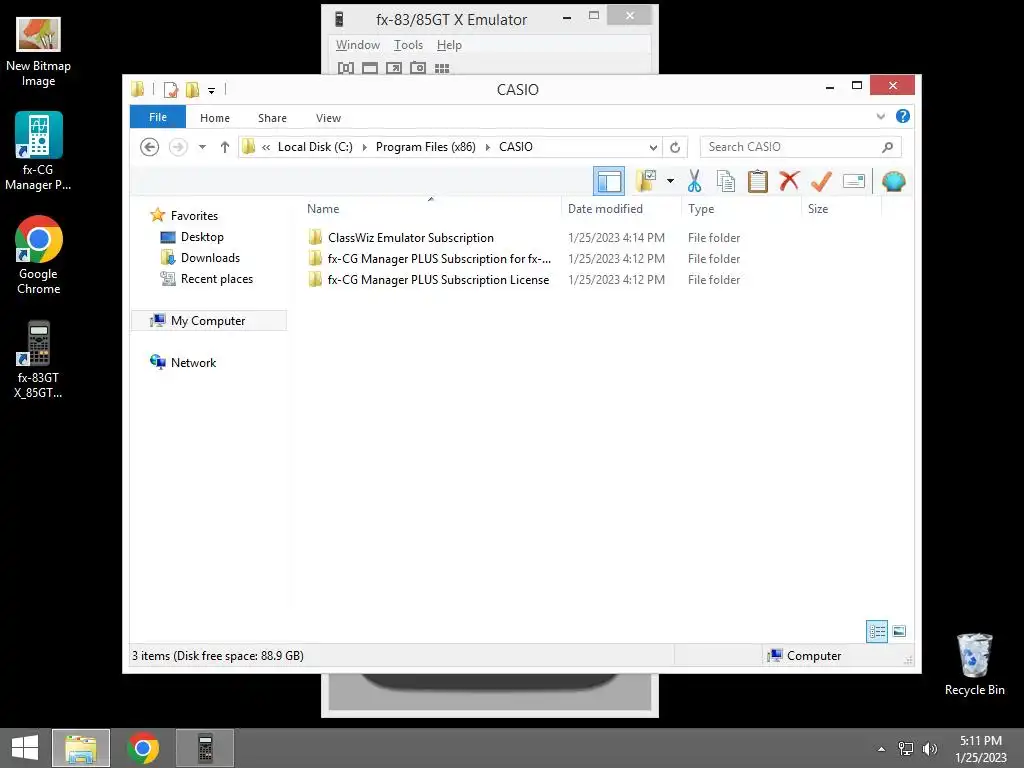Click Program Files (x86) in address bar

pos(426,147)
